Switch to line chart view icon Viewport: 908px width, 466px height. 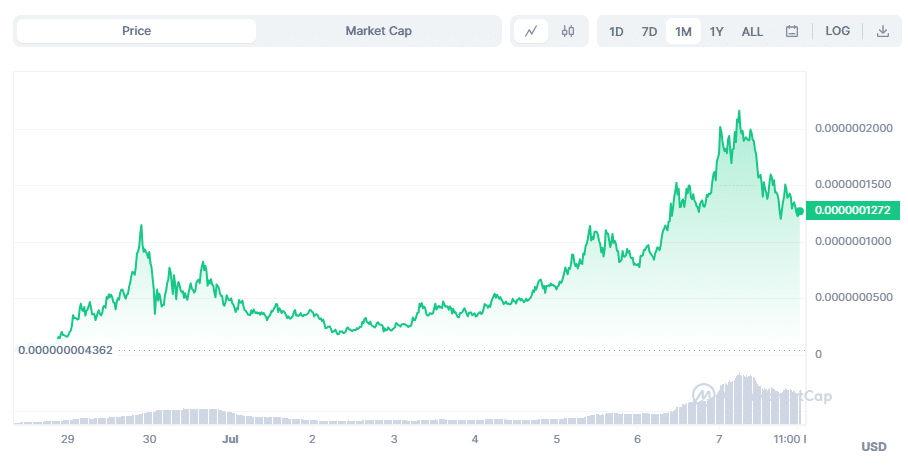click(531, 31)
